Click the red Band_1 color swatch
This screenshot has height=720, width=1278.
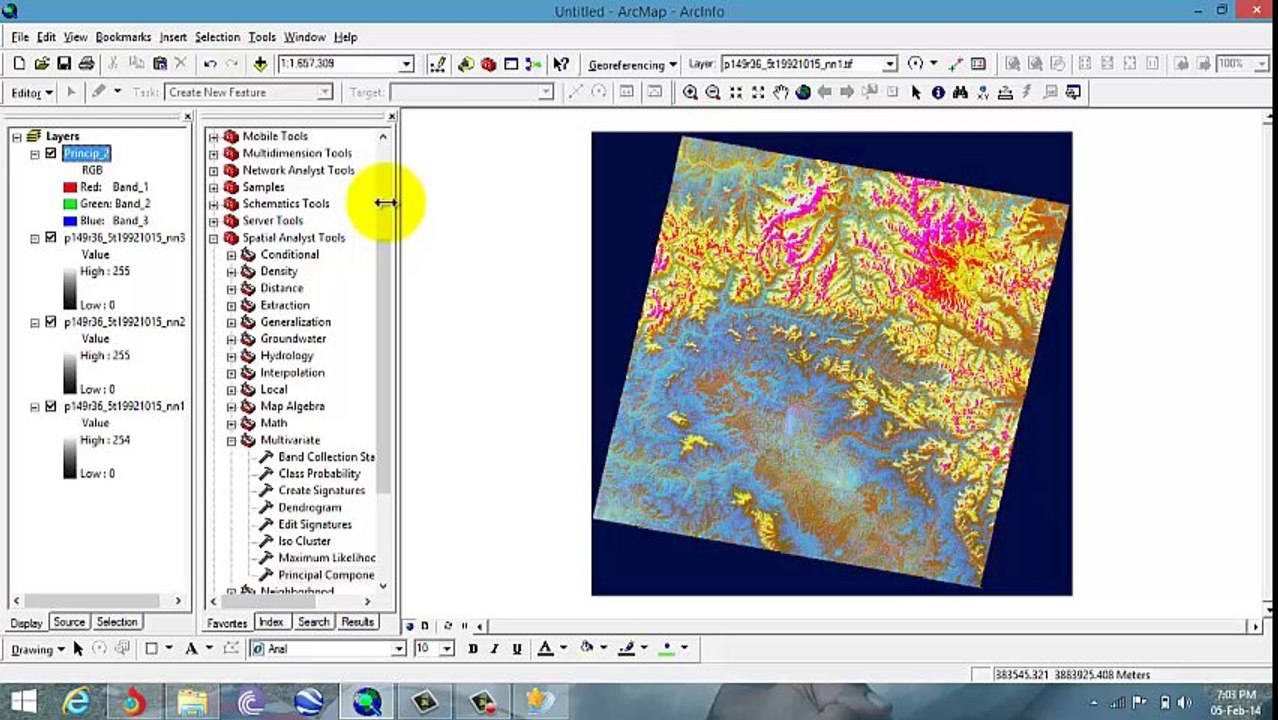click(x=70, y=187)
